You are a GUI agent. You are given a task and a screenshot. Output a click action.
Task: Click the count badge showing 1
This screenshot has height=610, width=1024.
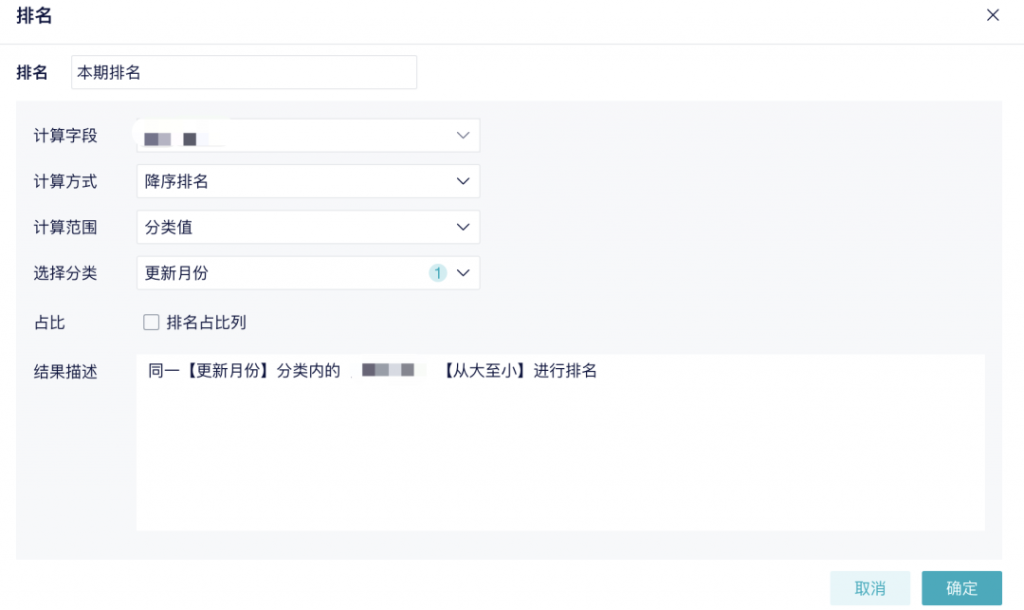(437, 273)
